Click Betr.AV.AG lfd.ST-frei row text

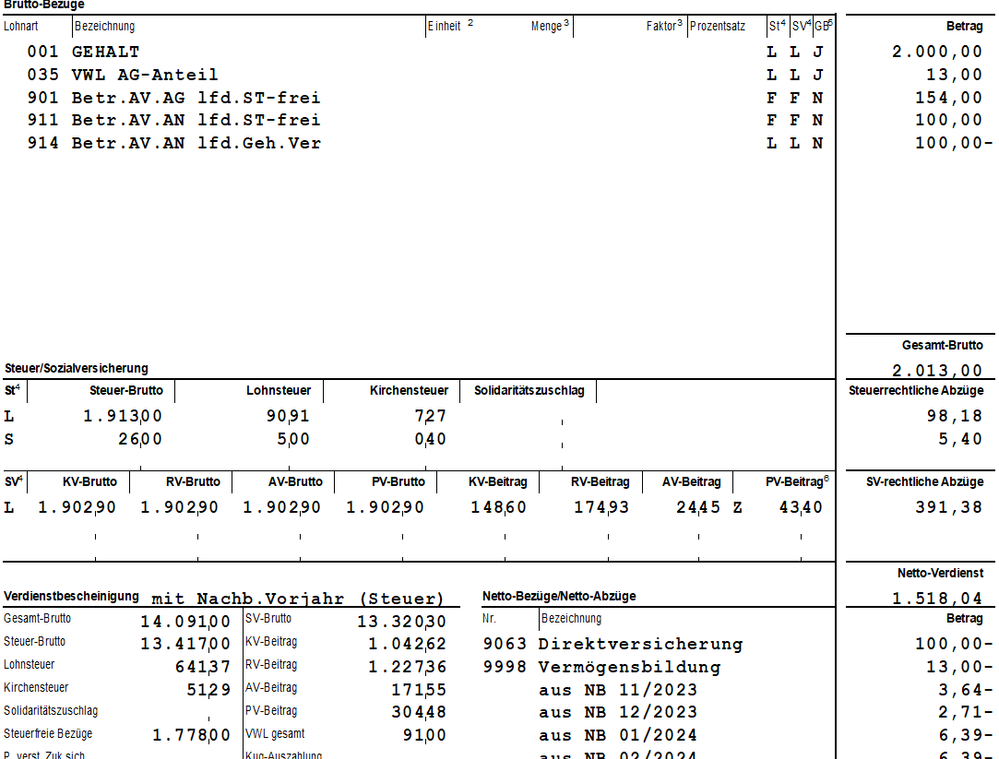click(x=196, y=98)
